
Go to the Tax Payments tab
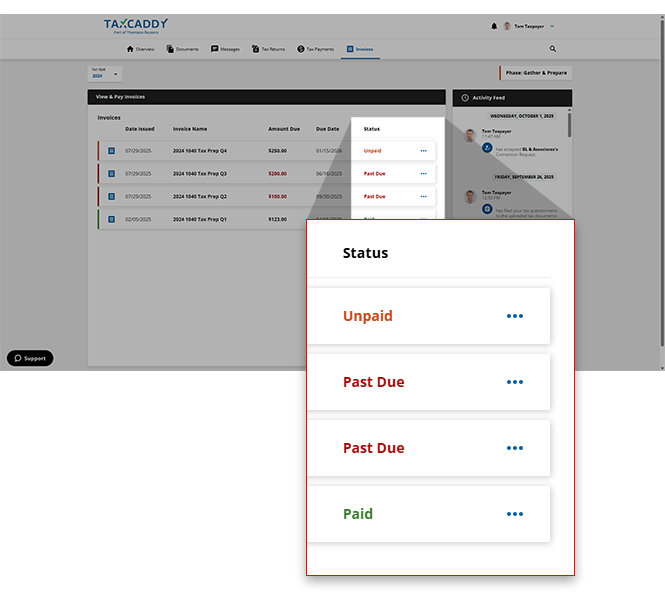[x=314, y=49]
